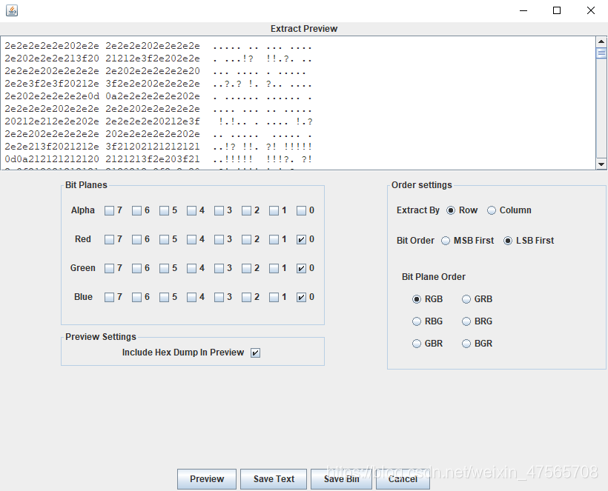This screenshot has width=608, height=491.
Task: Select GBR bit plane order
Action: (x=416, y=344)
